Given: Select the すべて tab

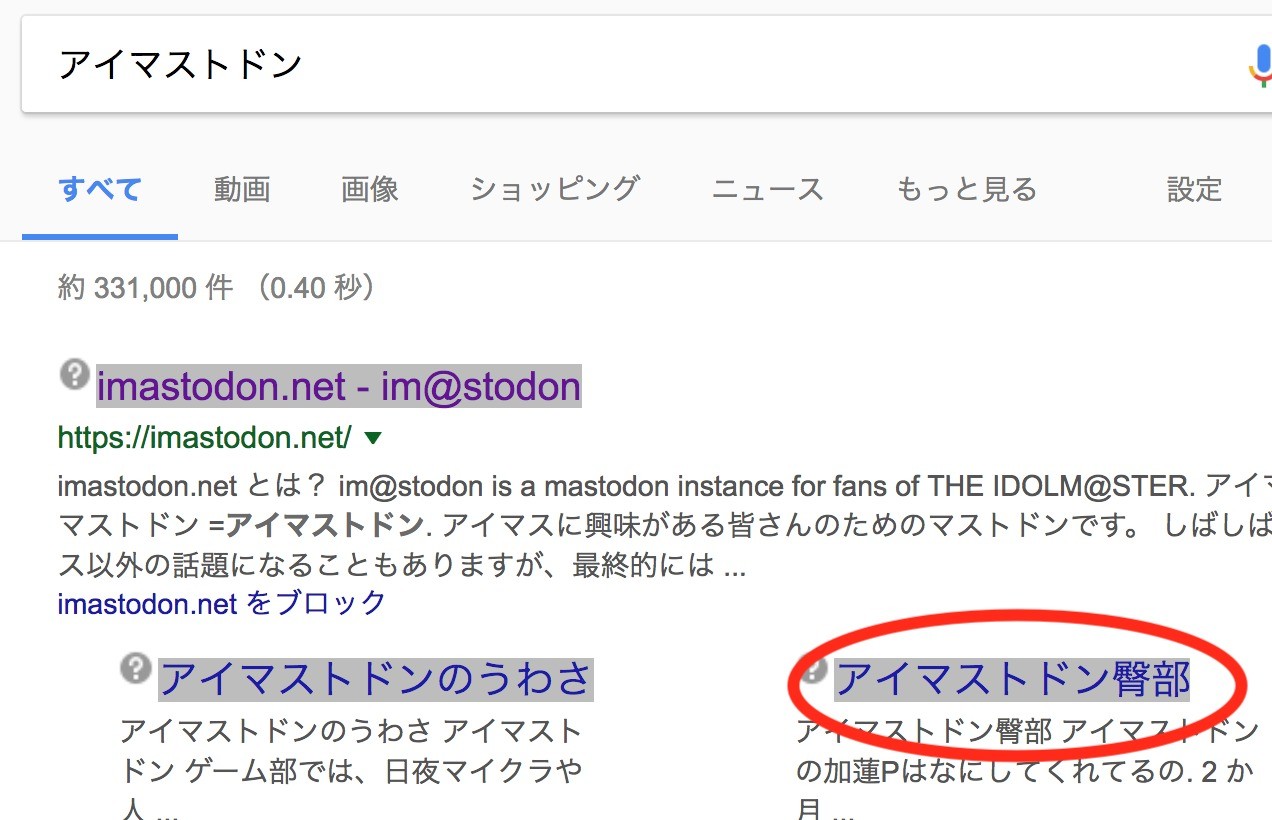Looking at the screenshot, I should pyautogui.click(x=100, y=189).
